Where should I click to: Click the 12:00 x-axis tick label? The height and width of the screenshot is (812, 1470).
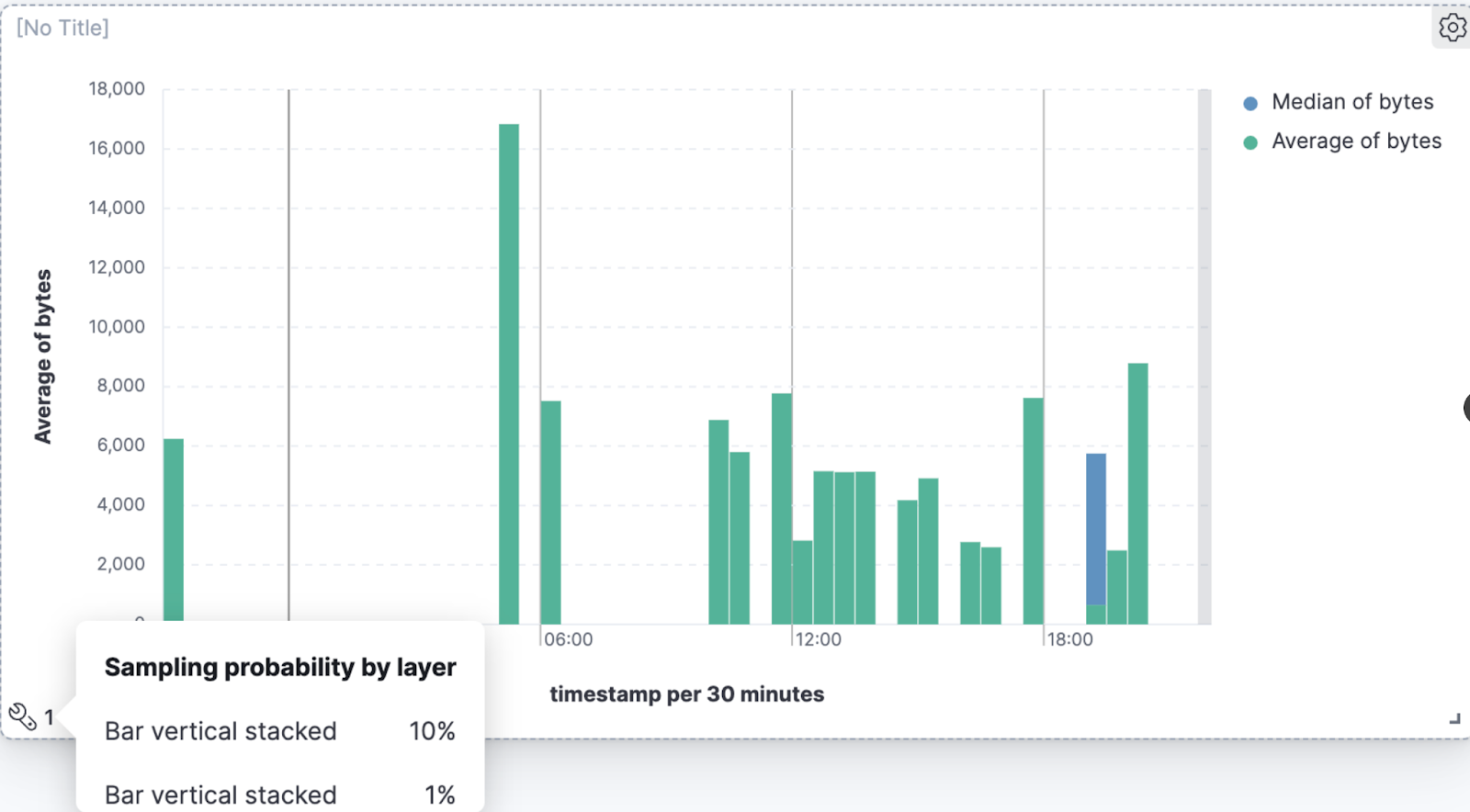pos(818,639)
